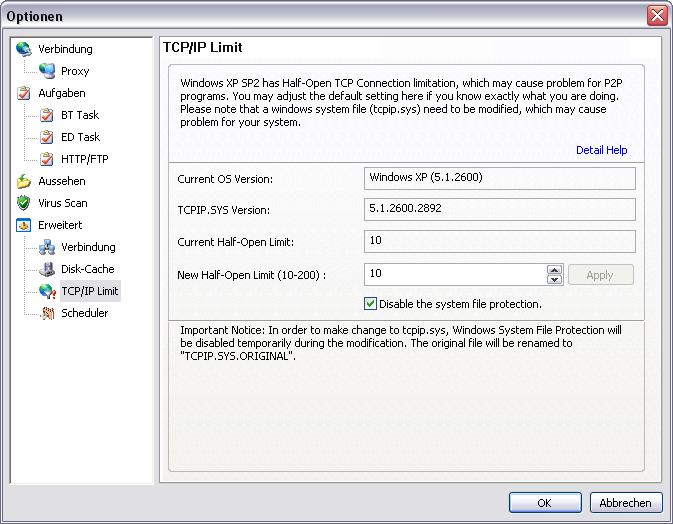673x524 pixels.
Task: Click the New Half-Open Limit input field
Action: 455,275
